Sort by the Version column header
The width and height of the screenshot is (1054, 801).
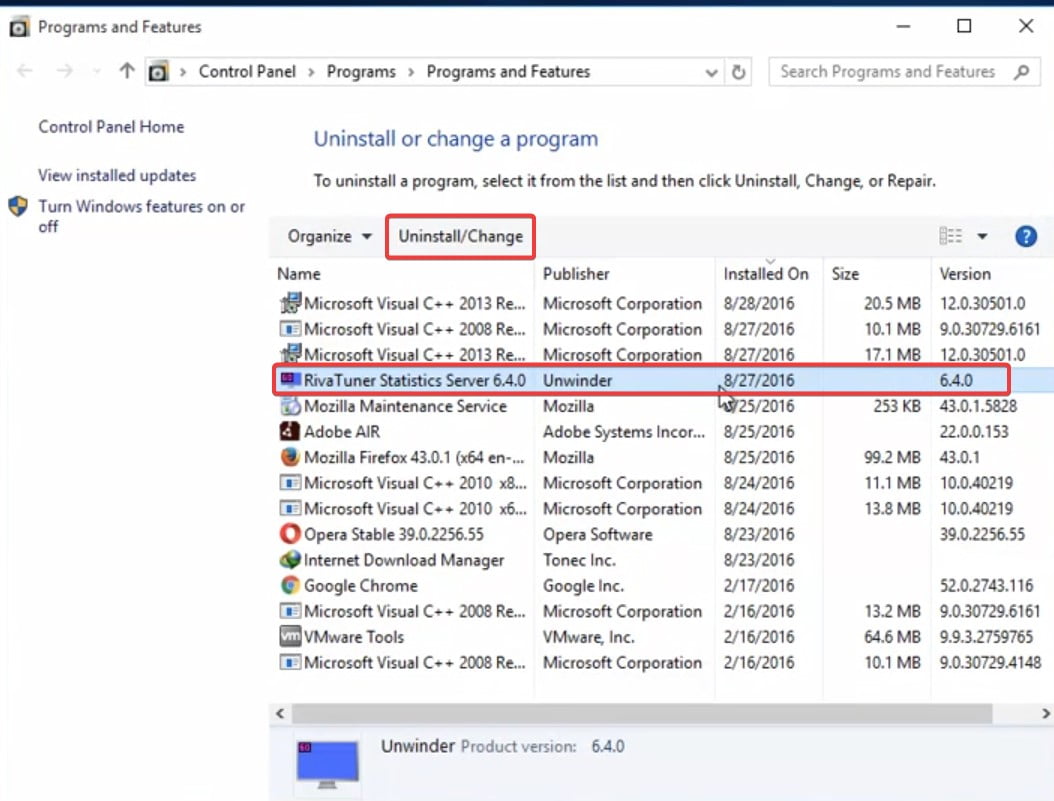(965, 274)
